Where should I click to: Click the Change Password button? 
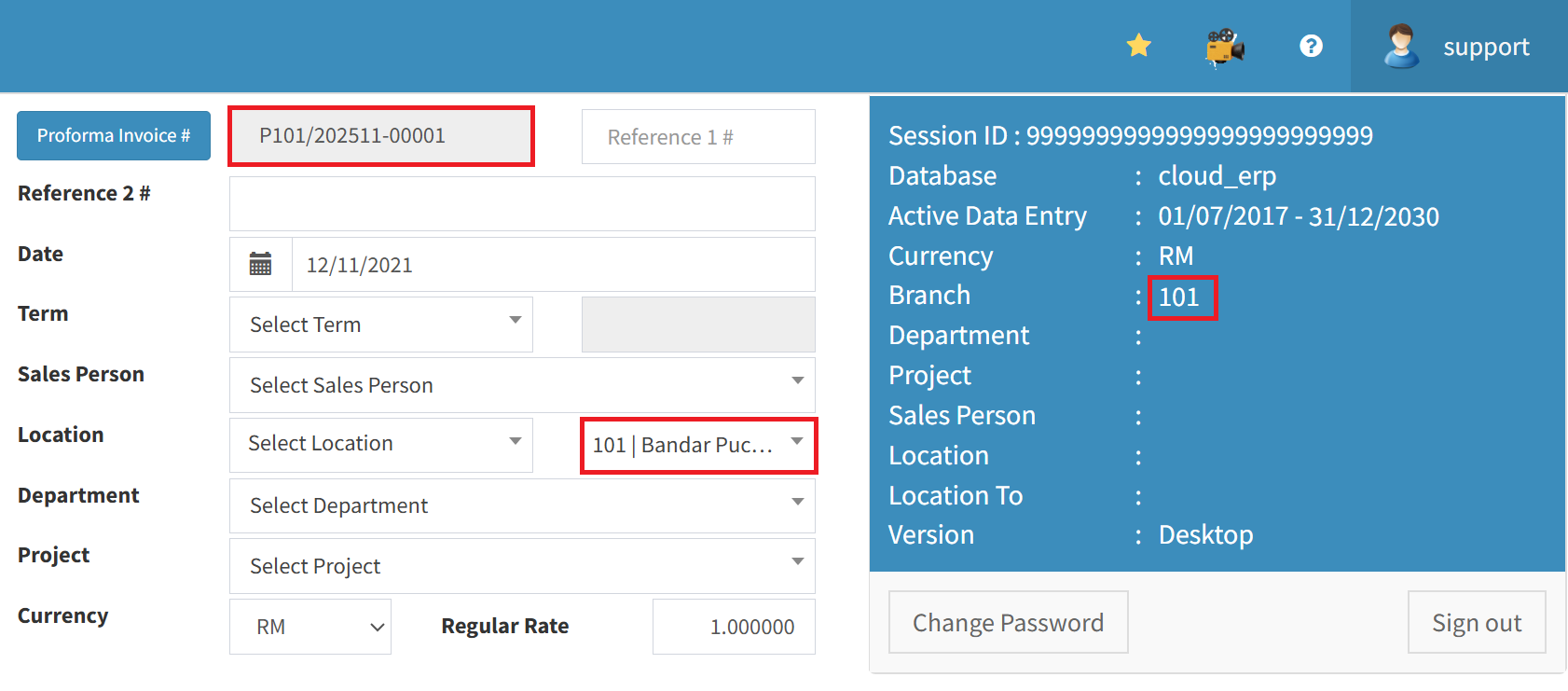pos(1008,622)
